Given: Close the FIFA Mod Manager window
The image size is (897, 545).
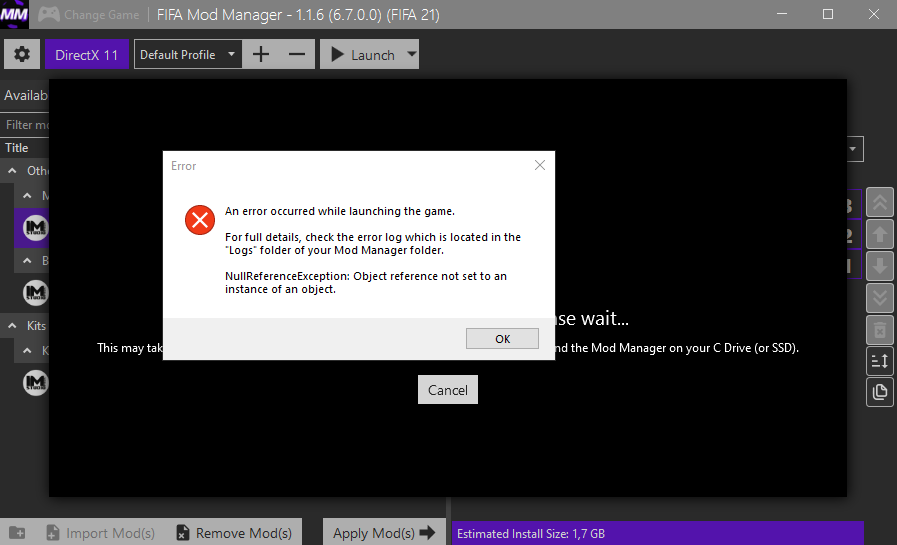Looking at the screenshot, I should [874, 14].
